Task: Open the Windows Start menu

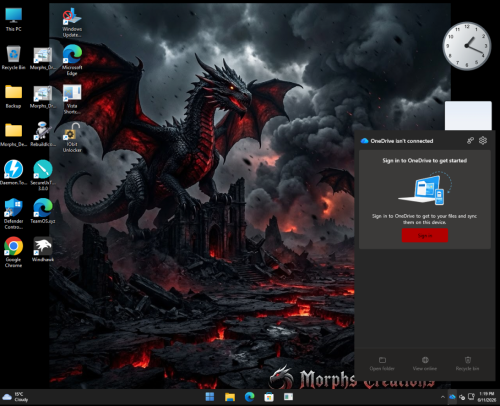Action: [210, 397]
